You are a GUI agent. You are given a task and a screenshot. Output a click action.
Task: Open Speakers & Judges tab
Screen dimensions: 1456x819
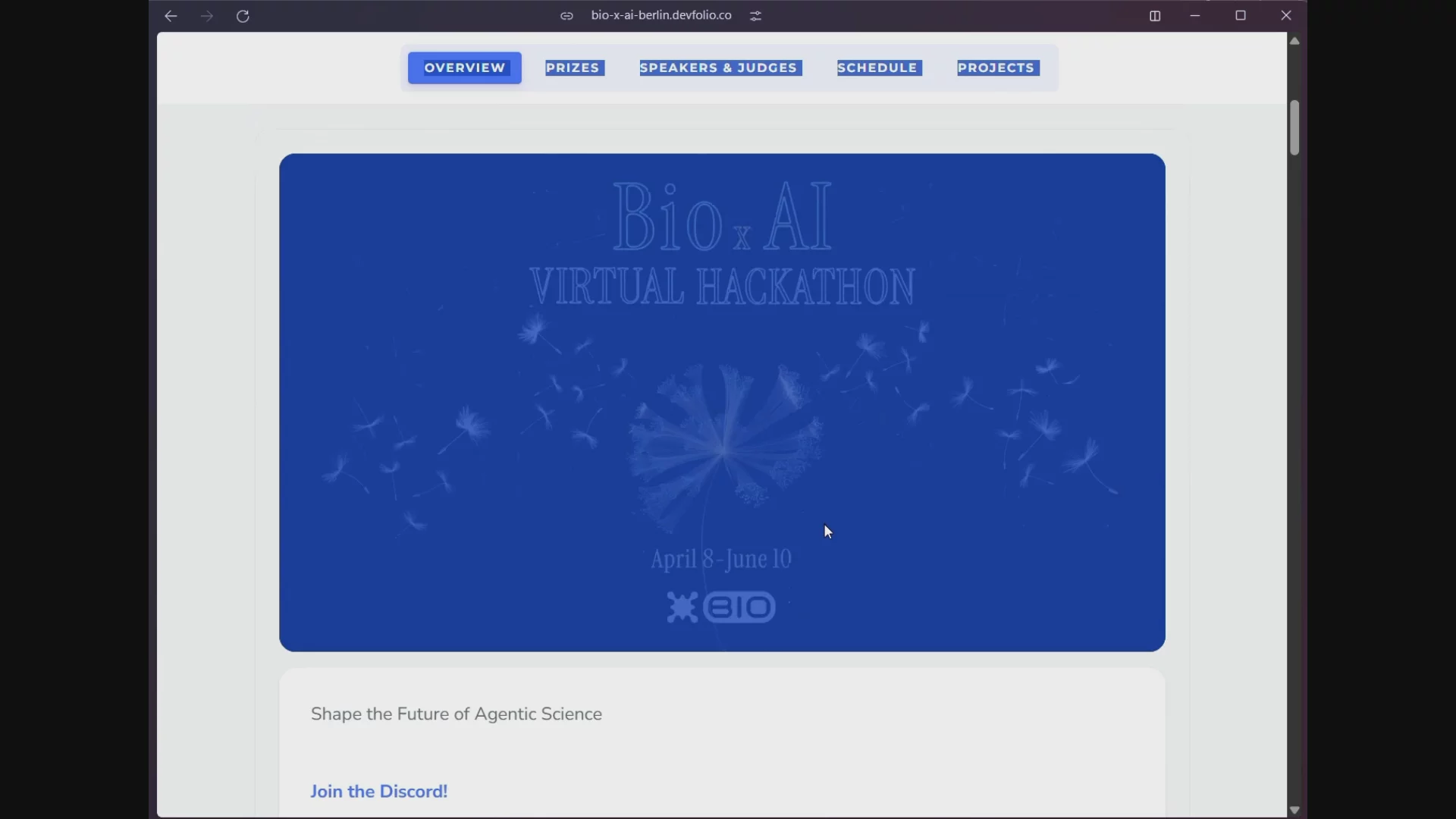pyautogui.click(x=720, y=68)
